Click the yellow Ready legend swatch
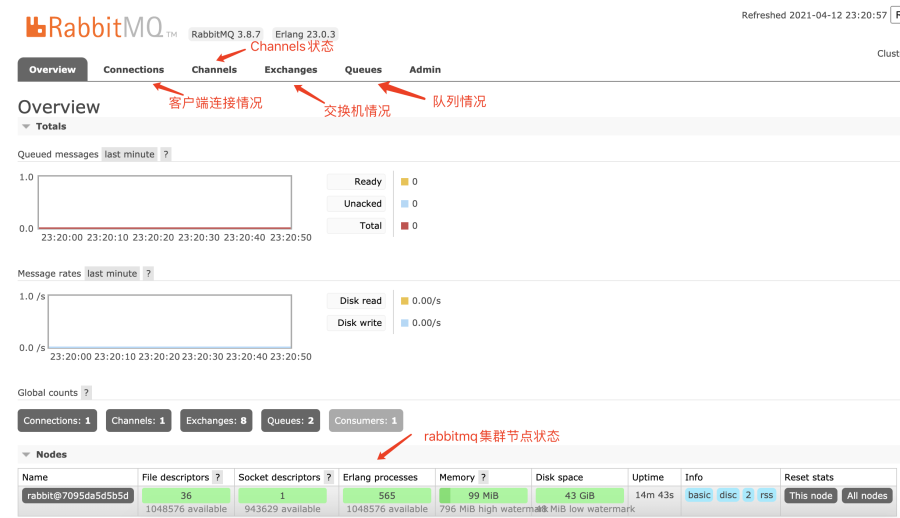This screenshot has height=518, width=900. [x=404, y=182]
